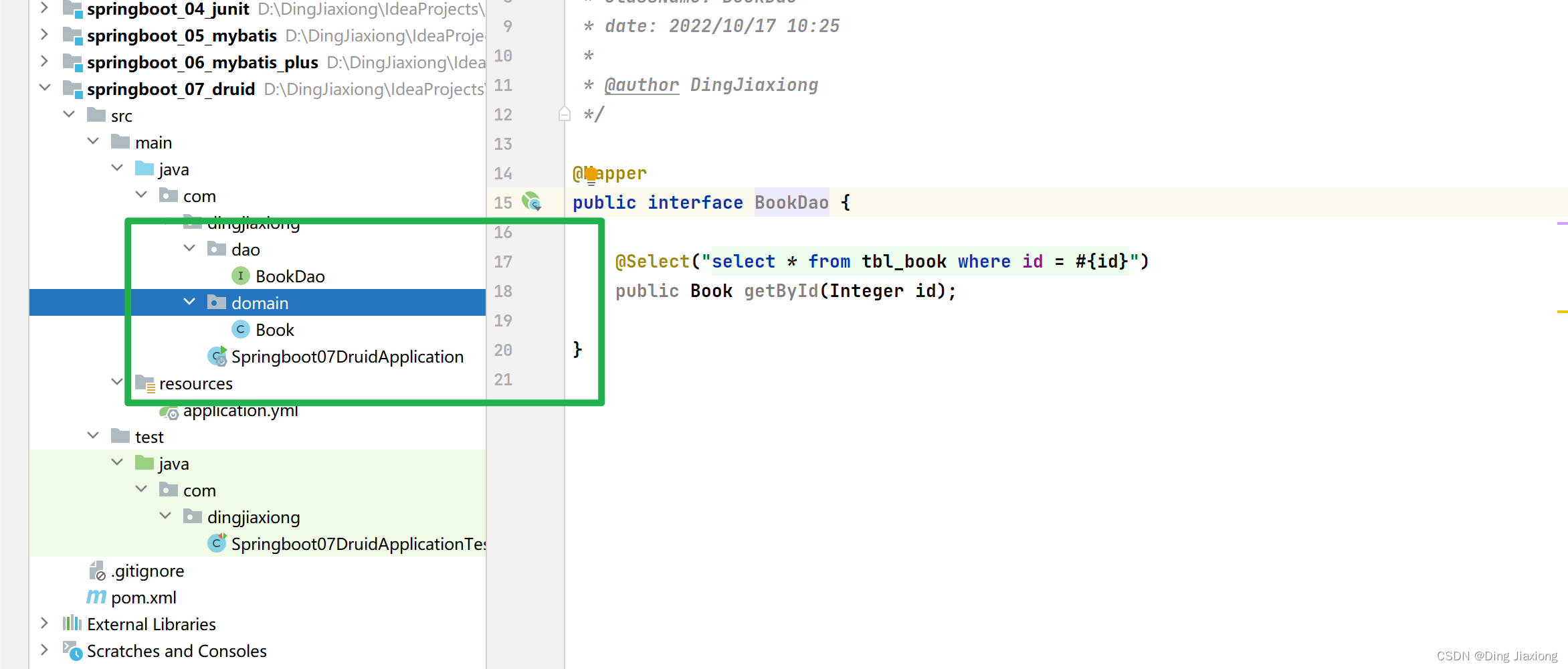The width and height of the screenshot is (1568, 669).
Task: Select Springboot07DruidApplication in the tree
Action: pos(347,357)
